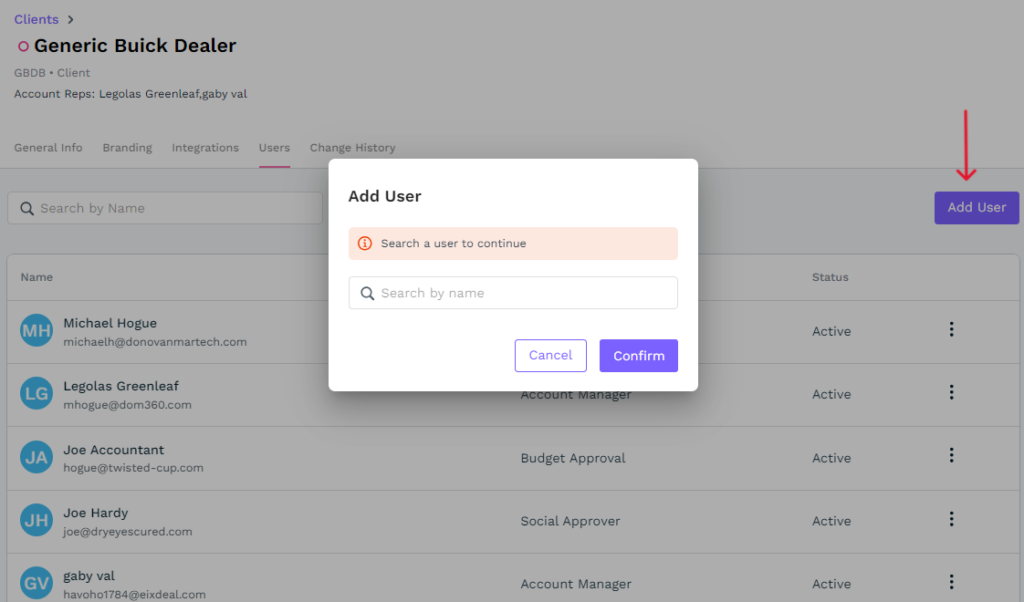
Task: Navigate back via the Clients breadcrumb link
Action: [x=36, y=19]
